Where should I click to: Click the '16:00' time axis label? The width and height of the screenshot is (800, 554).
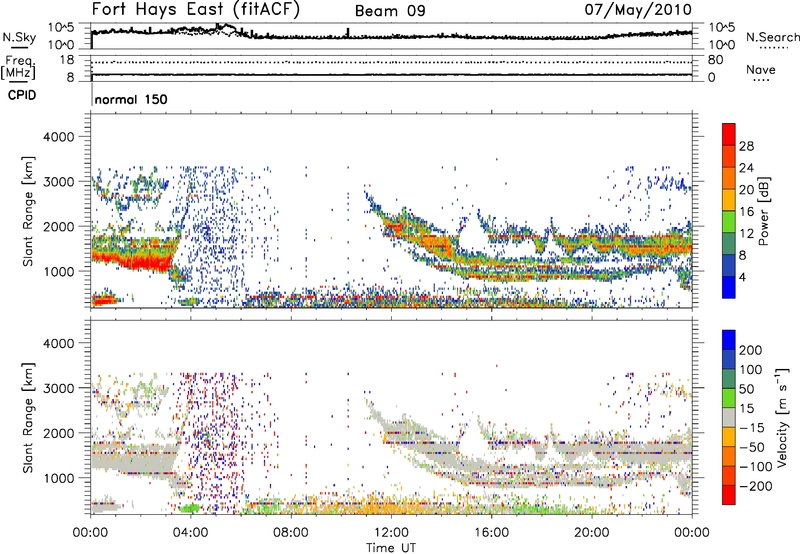coord(492,533)
